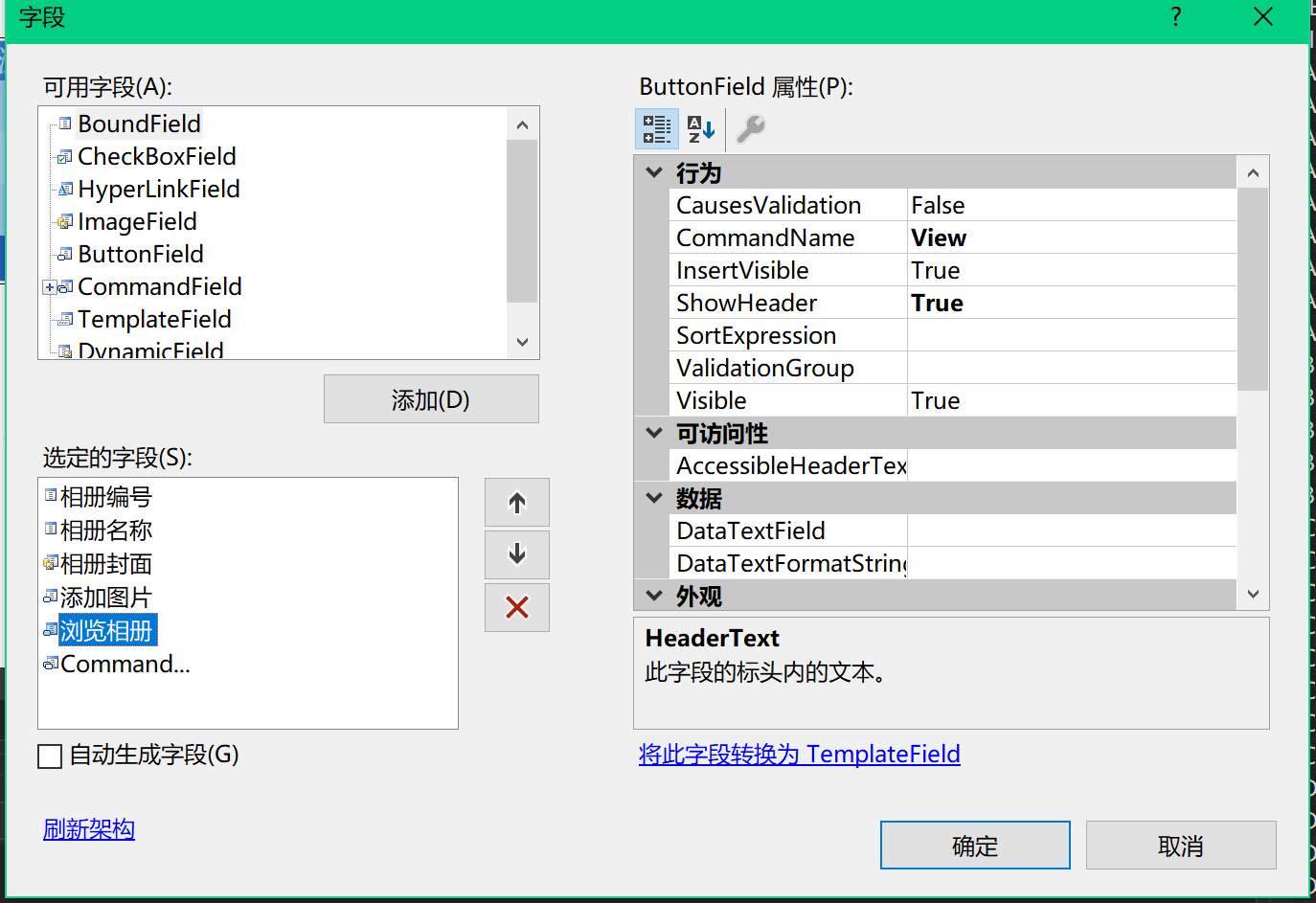
Task: Click the Property Pages wrench icon
Action: point(751,129)
